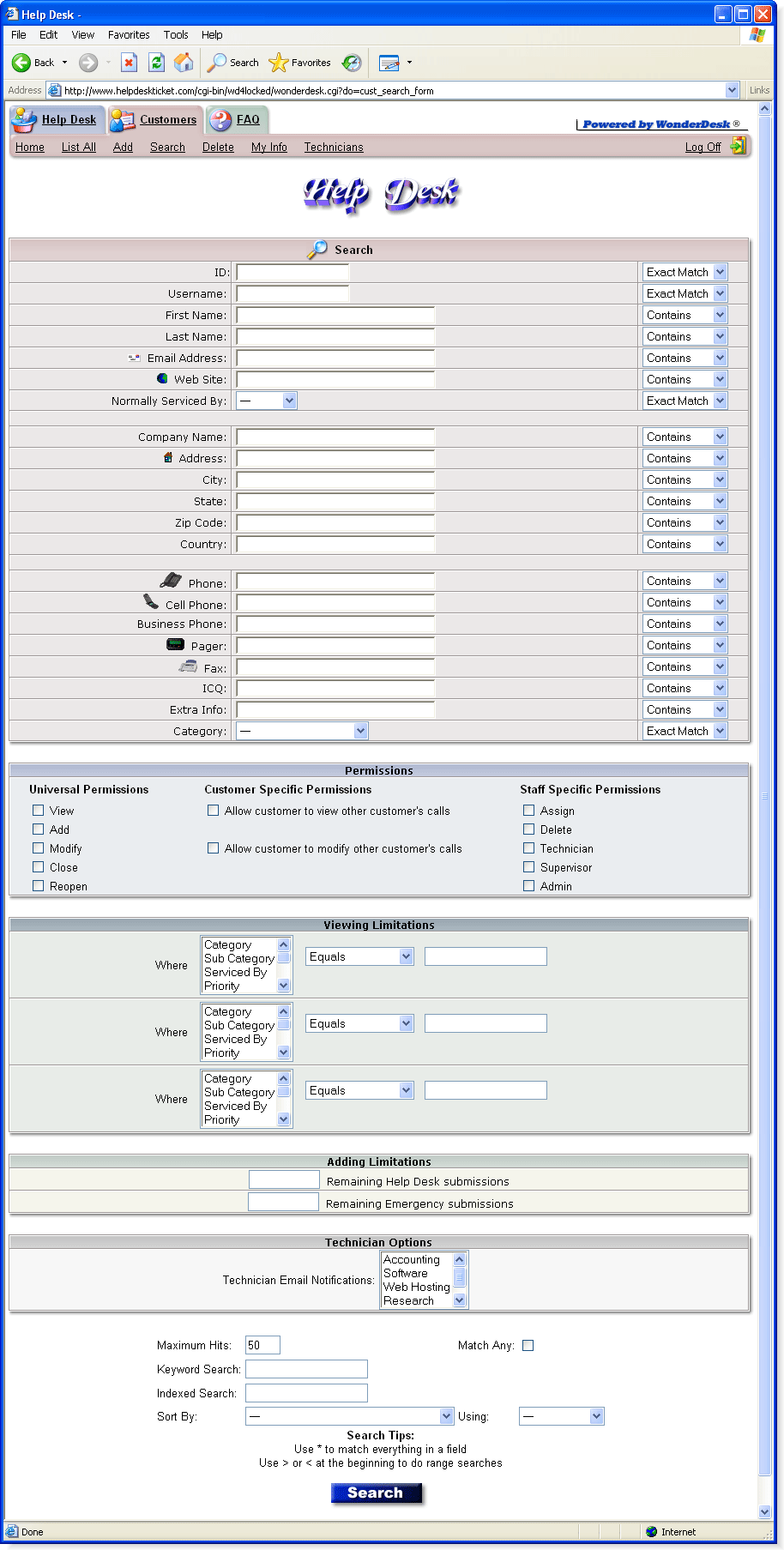Click the Mail toolbar icon

[389, 63]
